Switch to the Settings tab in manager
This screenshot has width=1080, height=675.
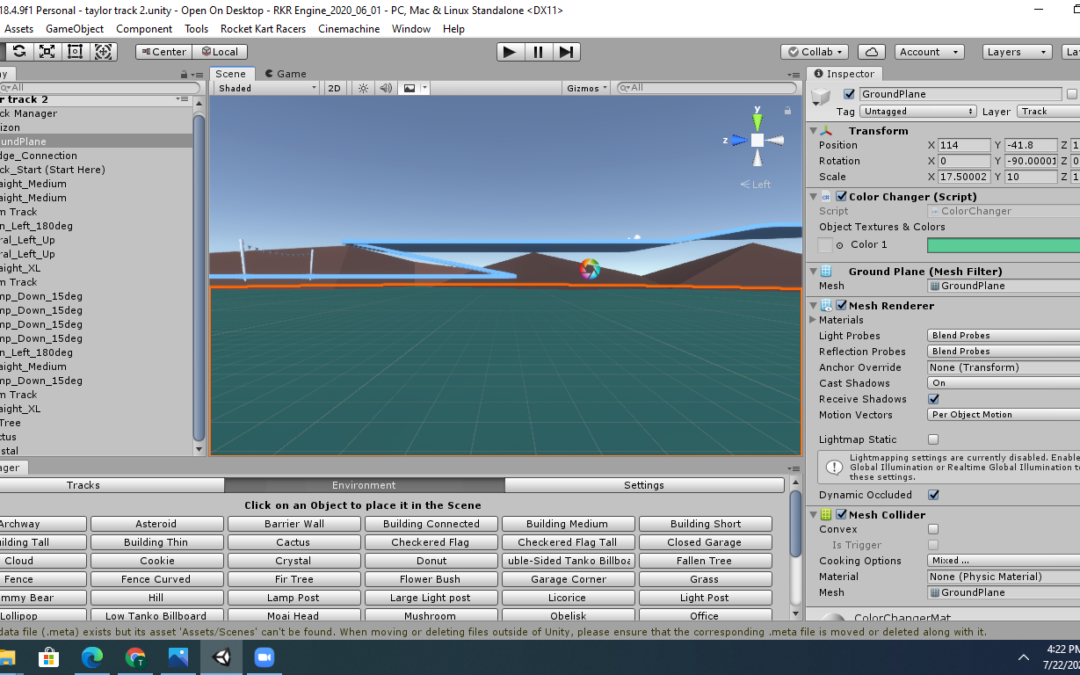point(644,486)
